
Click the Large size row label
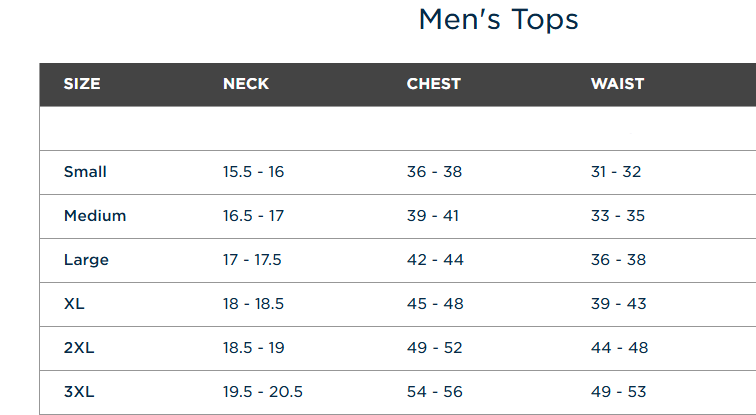pos(86,260)
